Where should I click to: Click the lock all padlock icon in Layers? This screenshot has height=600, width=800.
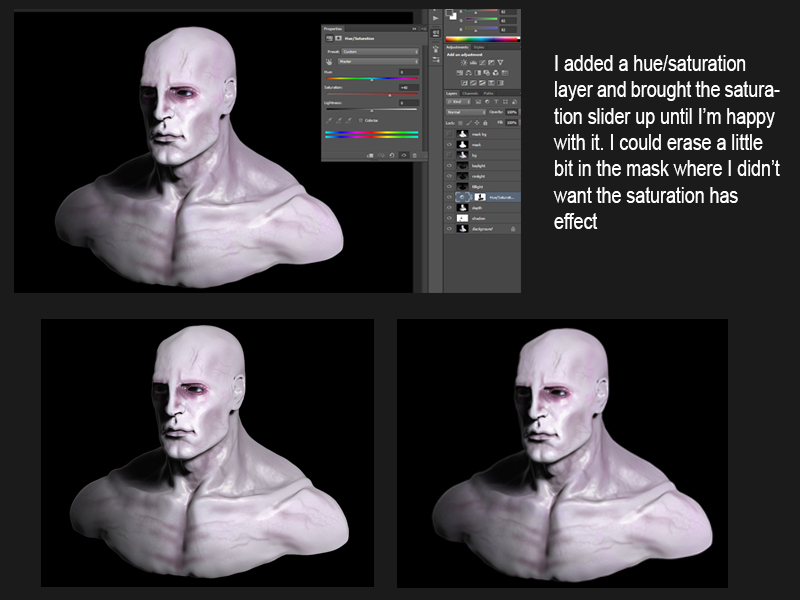(485, 121)
